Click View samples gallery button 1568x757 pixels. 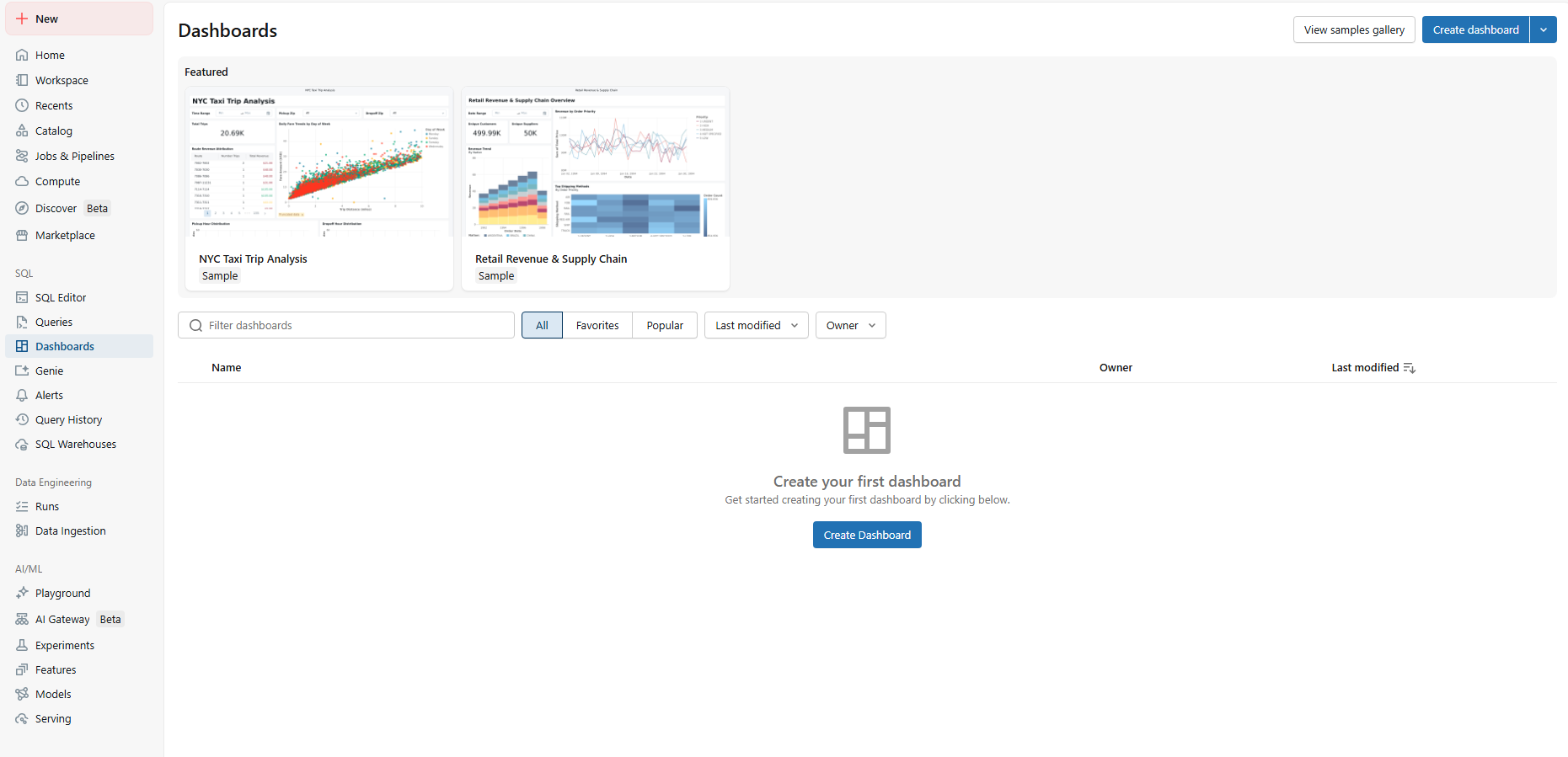point(1354,29)
